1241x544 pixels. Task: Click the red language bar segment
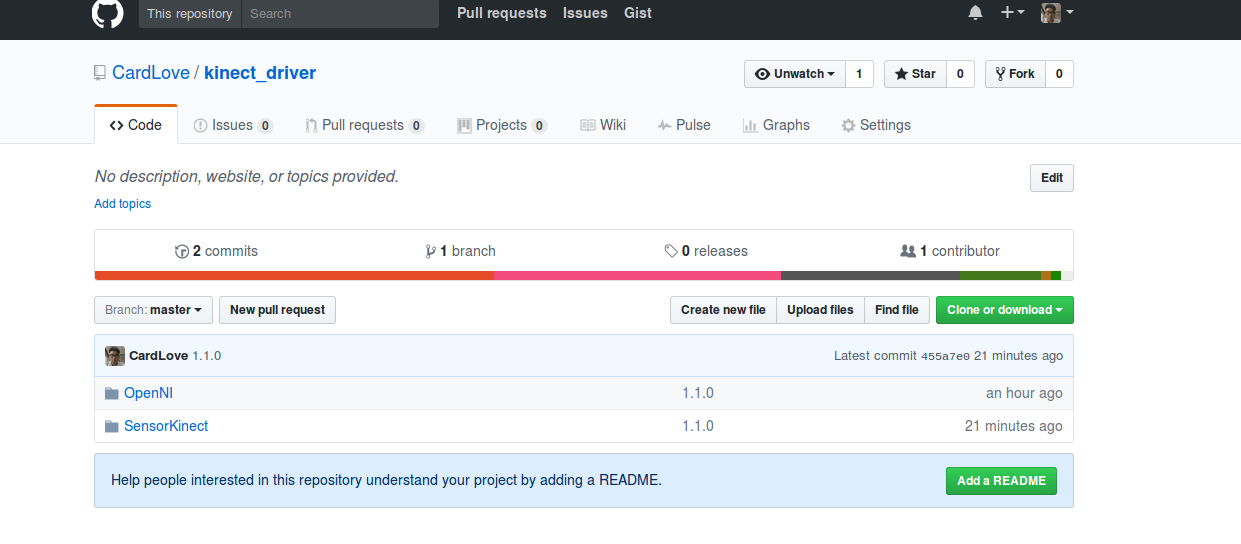(x=294, y=276)
